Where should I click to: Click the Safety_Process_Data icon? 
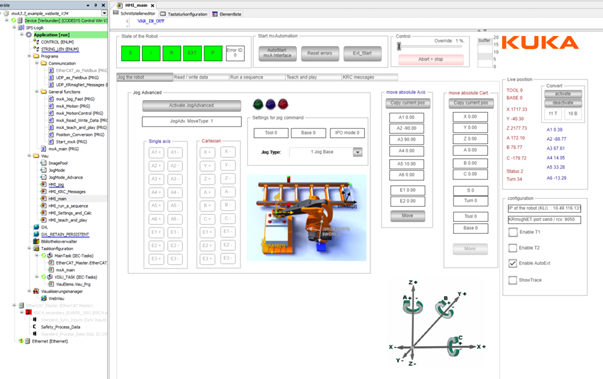35,327
